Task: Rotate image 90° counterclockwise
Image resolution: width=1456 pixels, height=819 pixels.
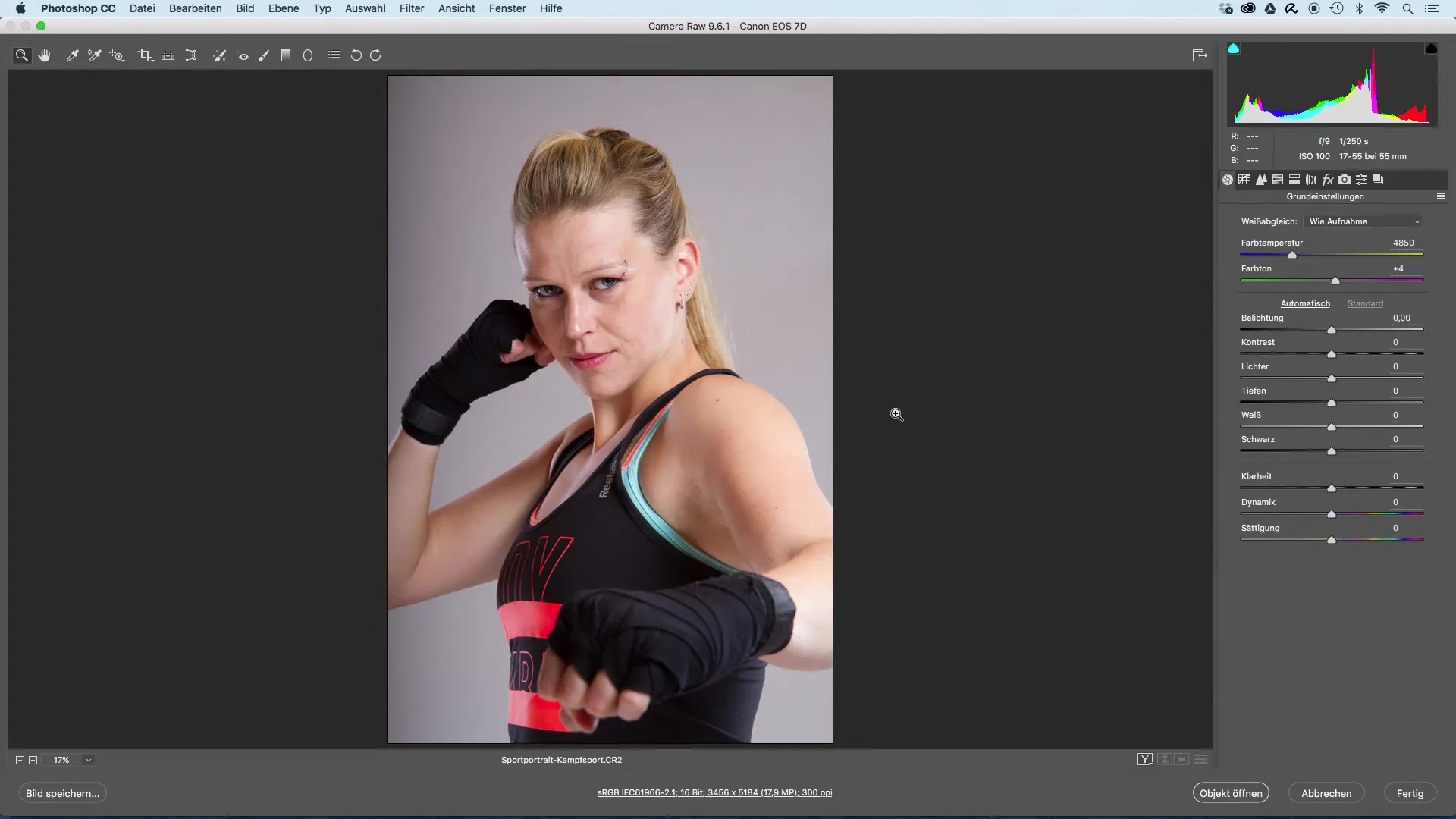Action: point(356,55)
